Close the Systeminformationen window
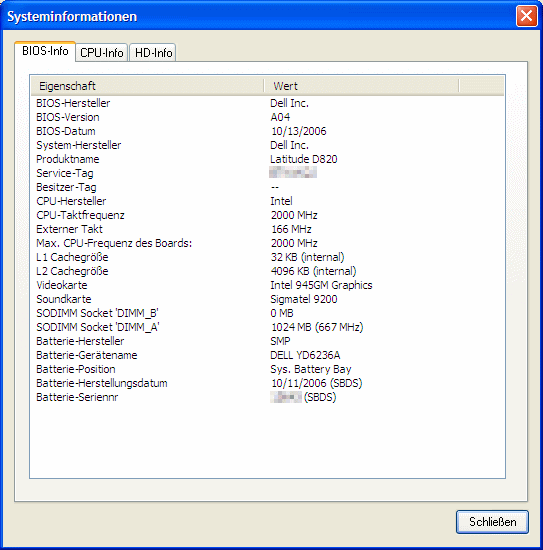The height and width of the screenshot is (550, 543). (x=527, y=16)
